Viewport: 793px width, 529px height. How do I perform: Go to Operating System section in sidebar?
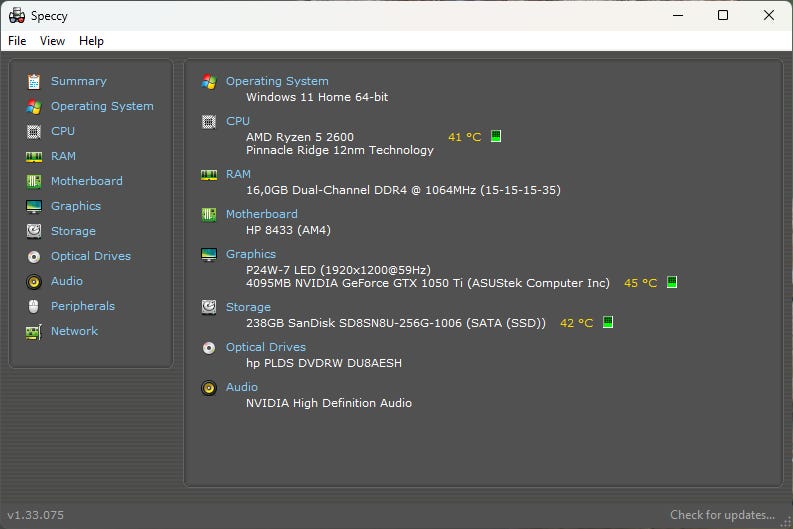pyautogui.click(x=102, y=106)
